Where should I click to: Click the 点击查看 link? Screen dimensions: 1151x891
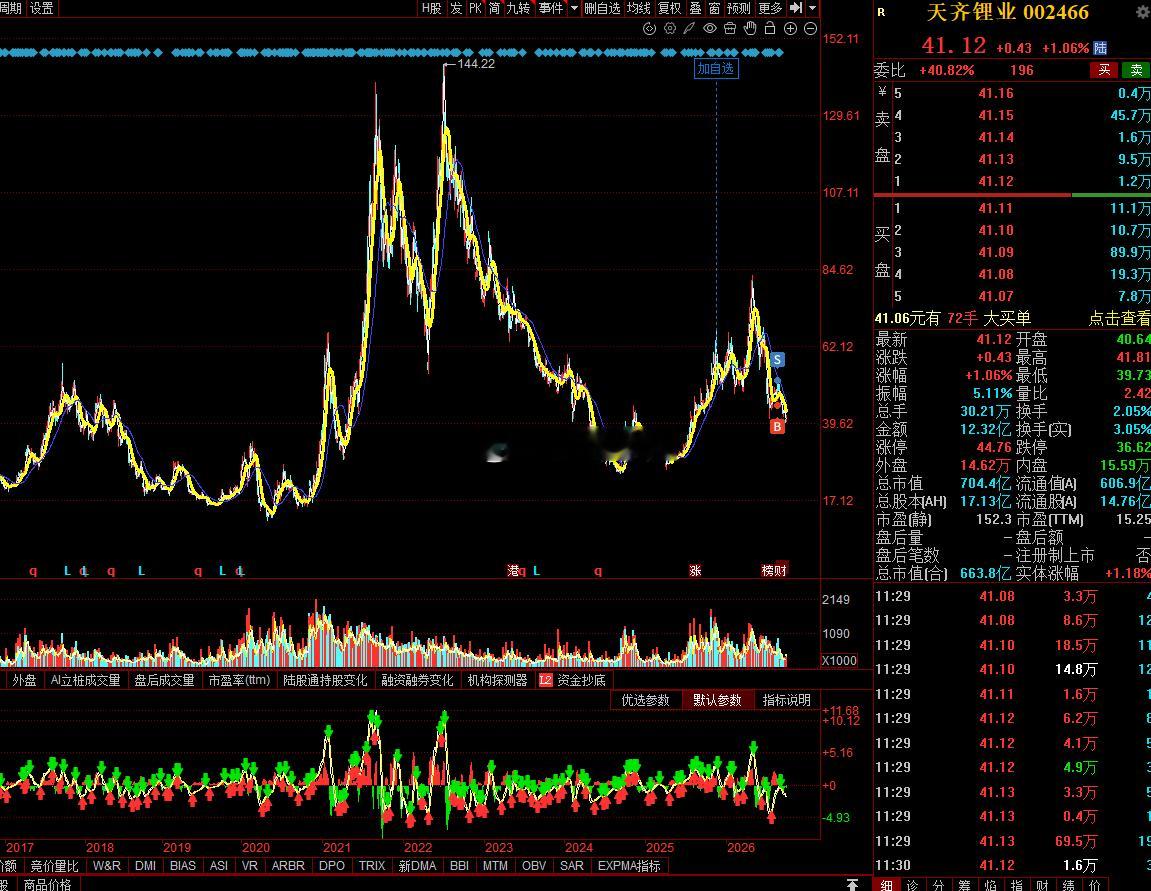click(x=1119, y=319)
